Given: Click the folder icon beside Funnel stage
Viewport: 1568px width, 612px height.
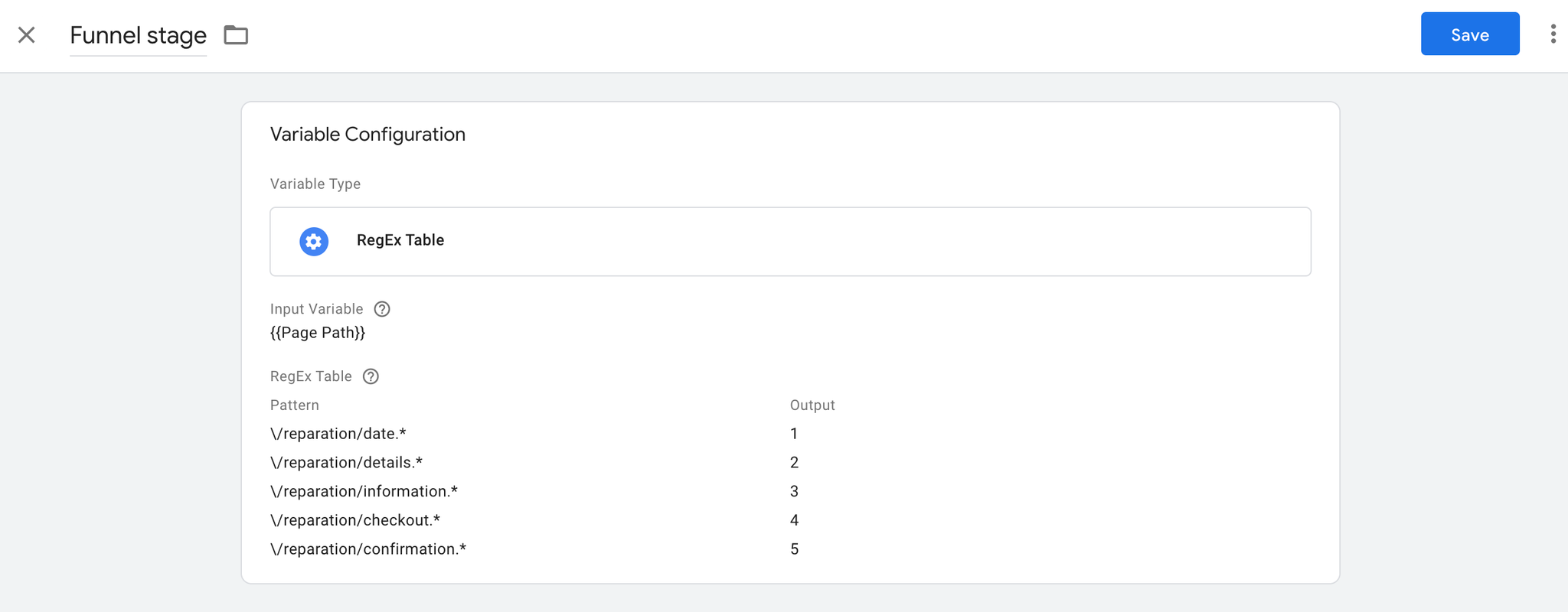Looking at the screenshot, I should tap(236, 35).
